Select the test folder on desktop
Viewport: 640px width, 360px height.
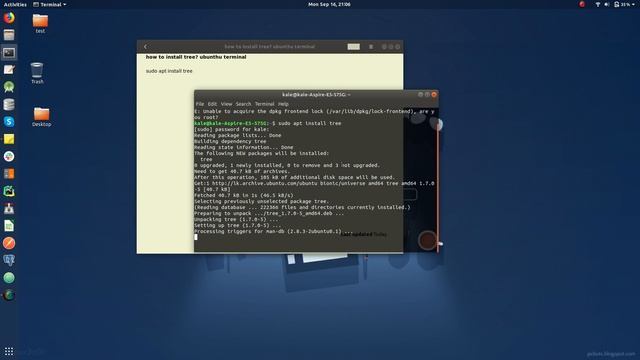(x=40, y=23)
